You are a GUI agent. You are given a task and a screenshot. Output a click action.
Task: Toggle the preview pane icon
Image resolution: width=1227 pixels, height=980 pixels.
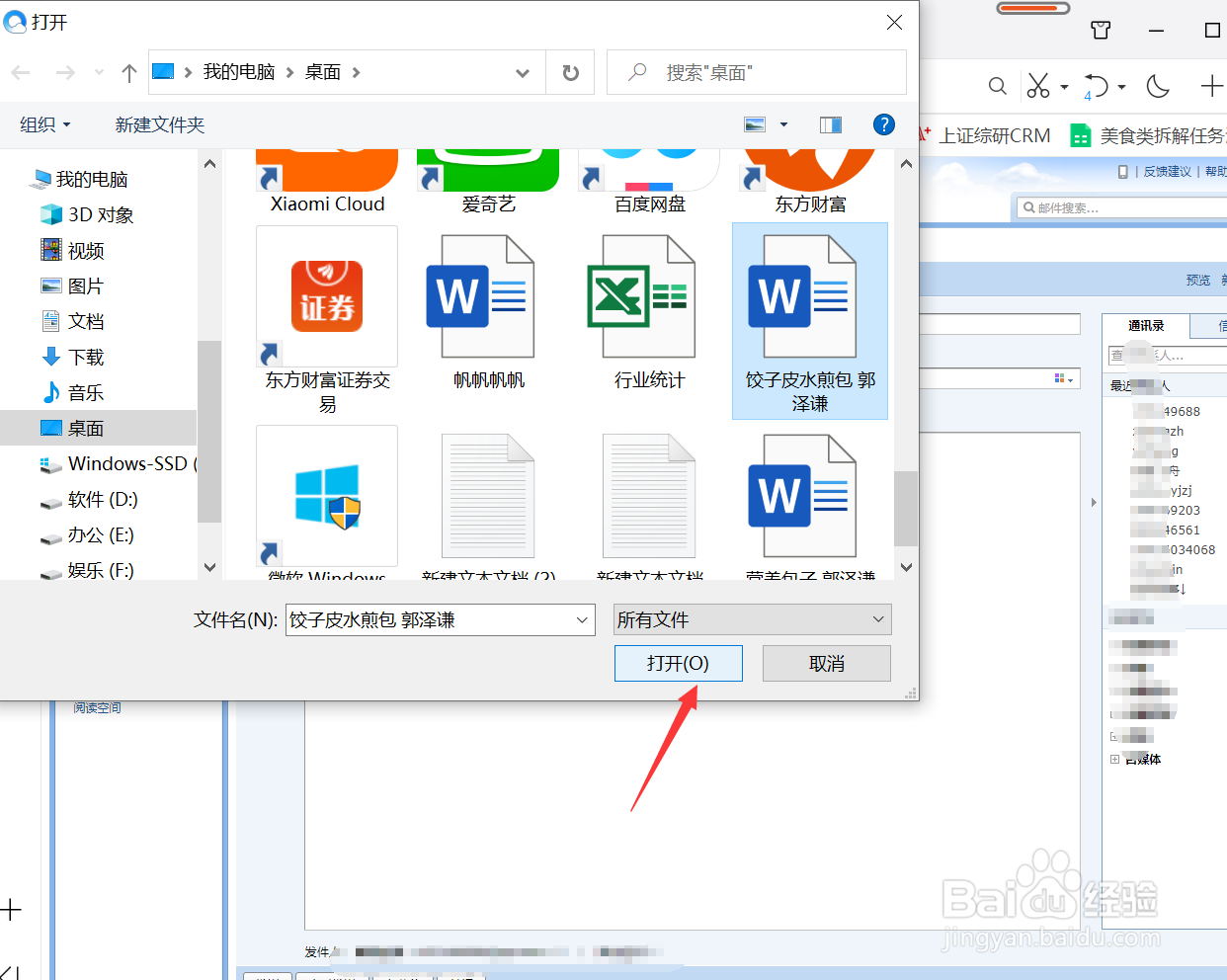(x=831, y=124)
